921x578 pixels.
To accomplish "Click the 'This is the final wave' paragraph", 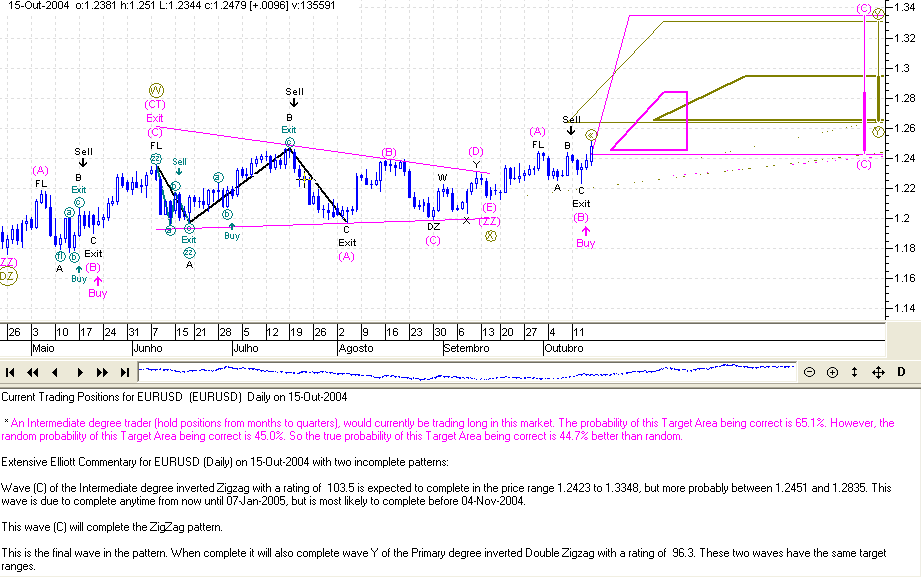I will tap(443, 559).
